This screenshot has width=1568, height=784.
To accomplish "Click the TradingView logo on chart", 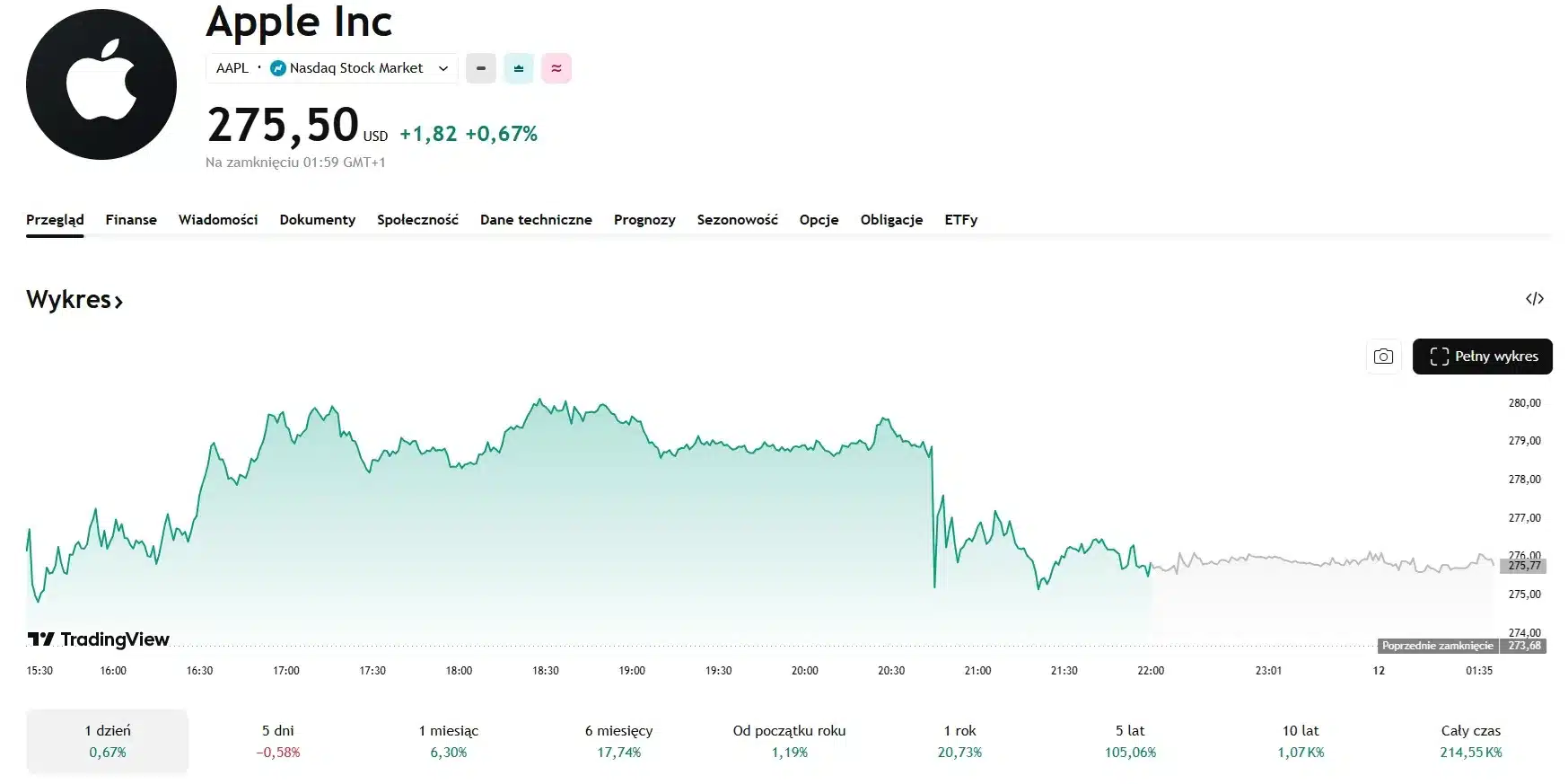I will click(99, 639).
